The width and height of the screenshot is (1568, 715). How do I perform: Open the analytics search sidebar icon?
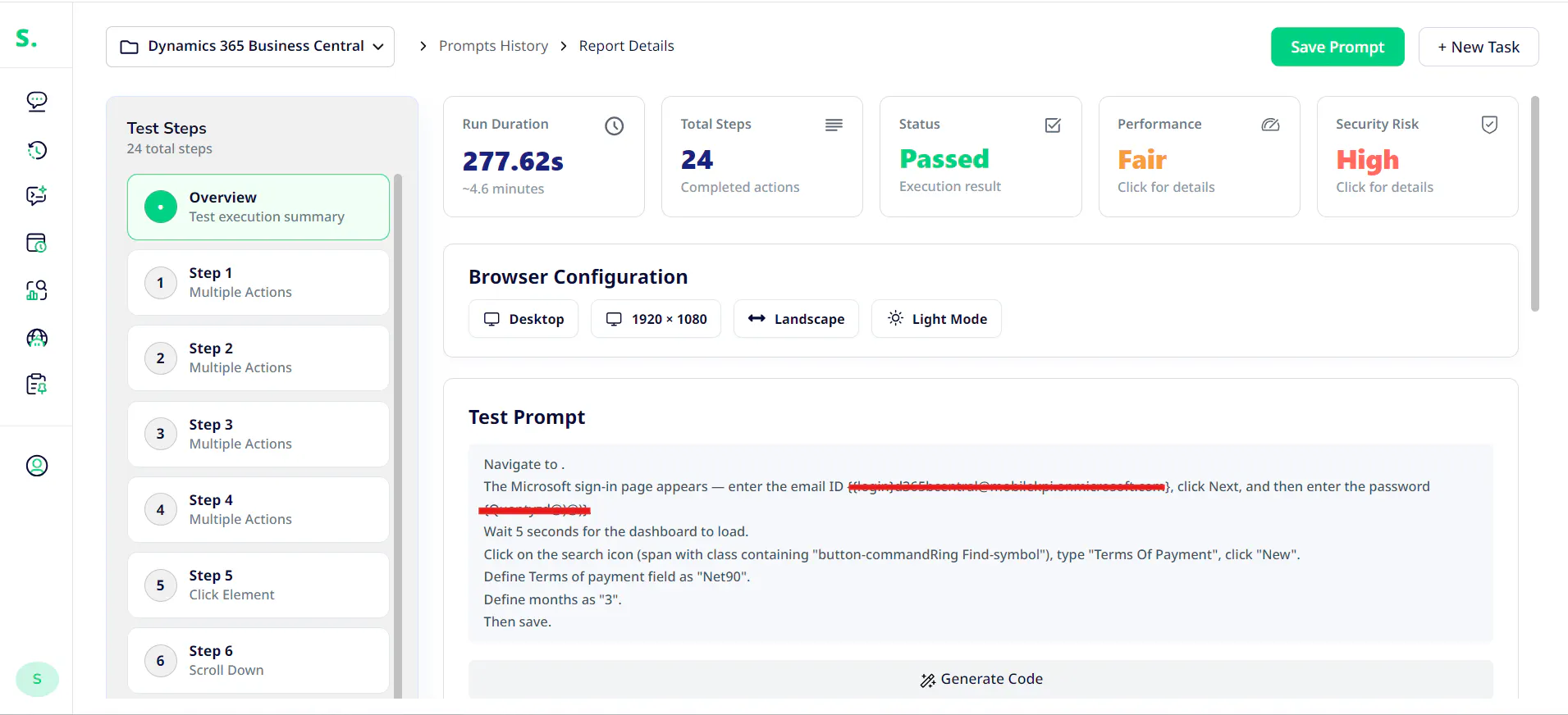click(x=37, y=290)
